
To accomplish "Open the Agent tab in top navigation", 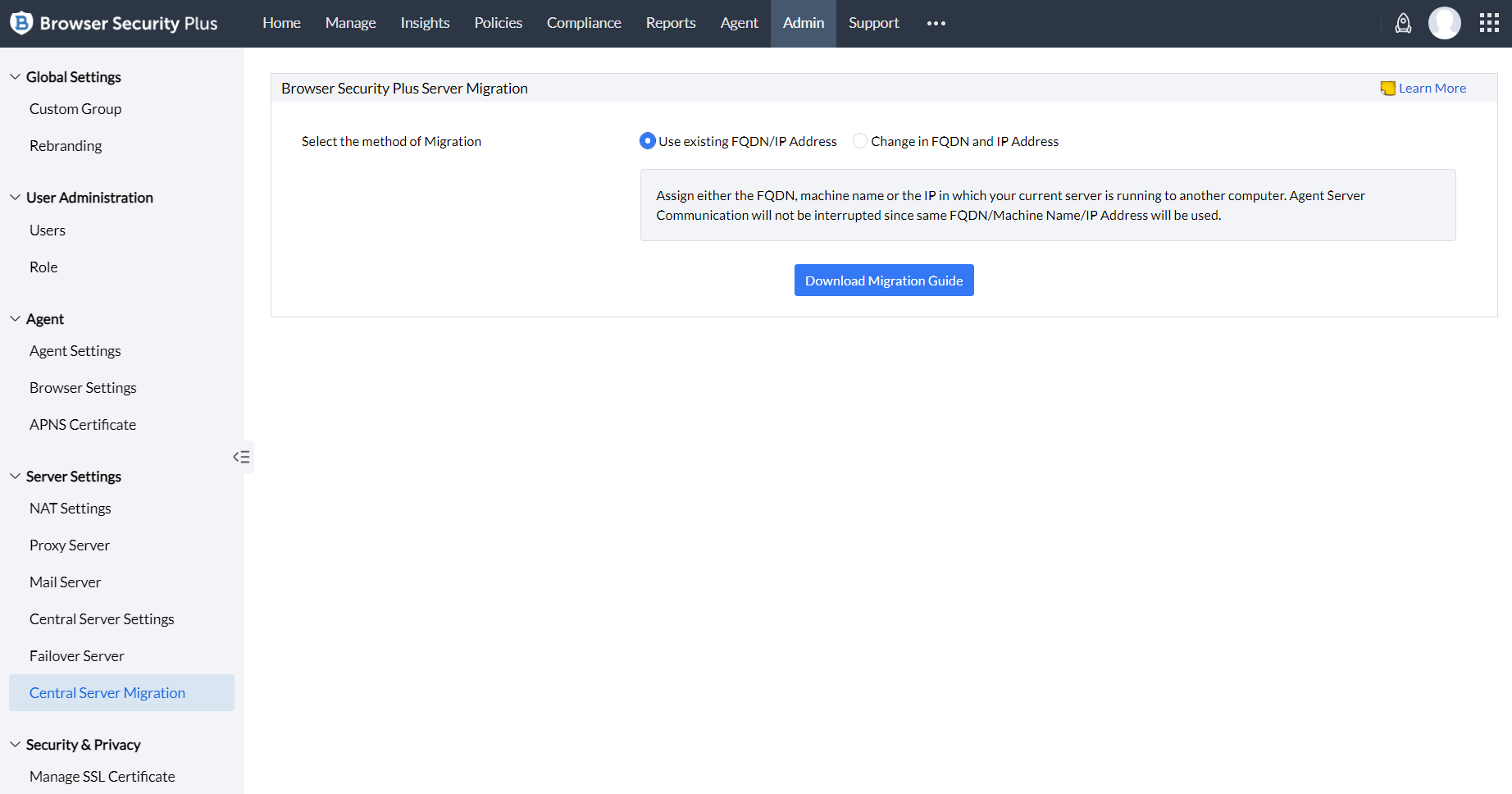I will [740, 23].
